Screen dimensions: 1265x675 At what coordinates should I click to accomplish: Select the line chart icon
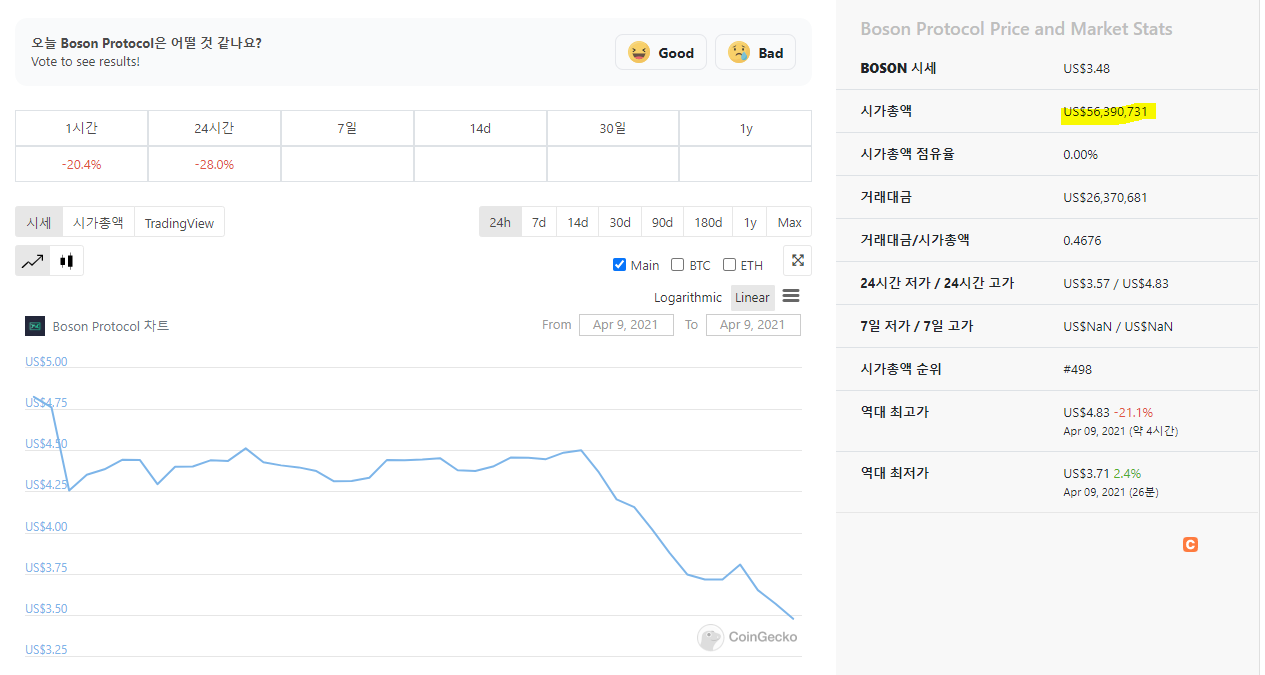click(x=33, y=261)
